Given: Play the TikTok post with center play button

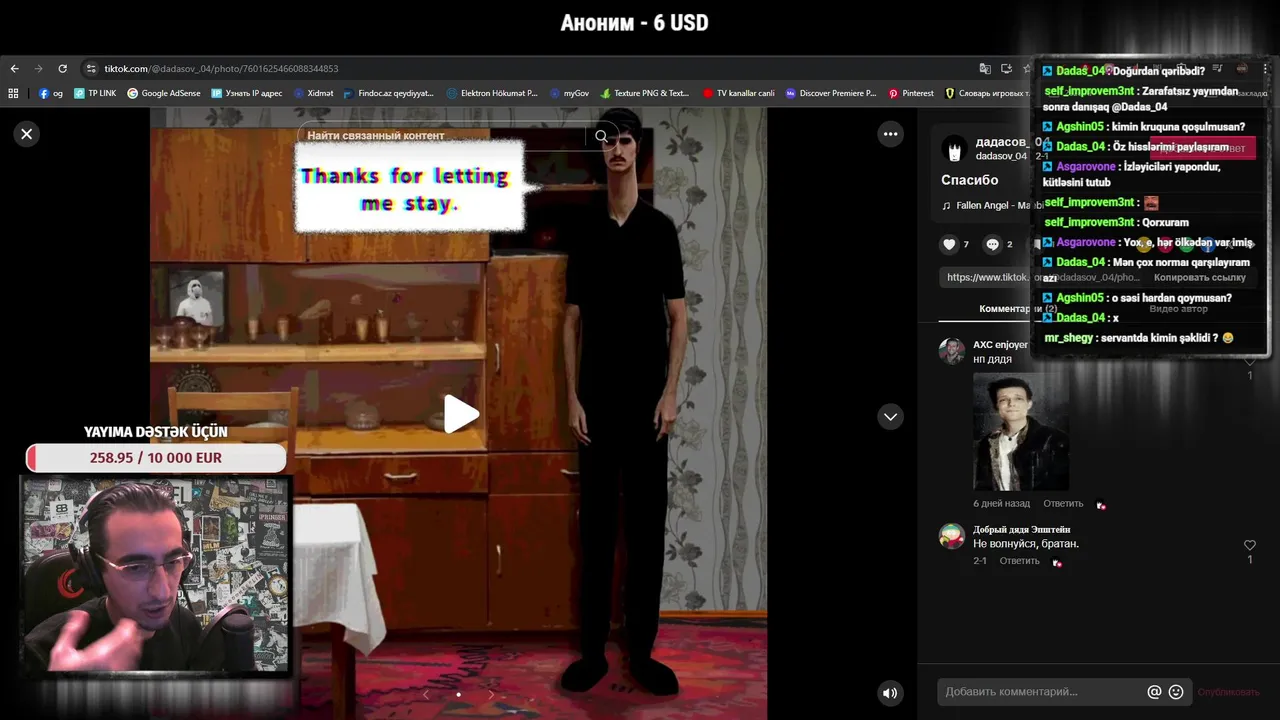Looking at the screenshot, I should (x=461, y=414).
